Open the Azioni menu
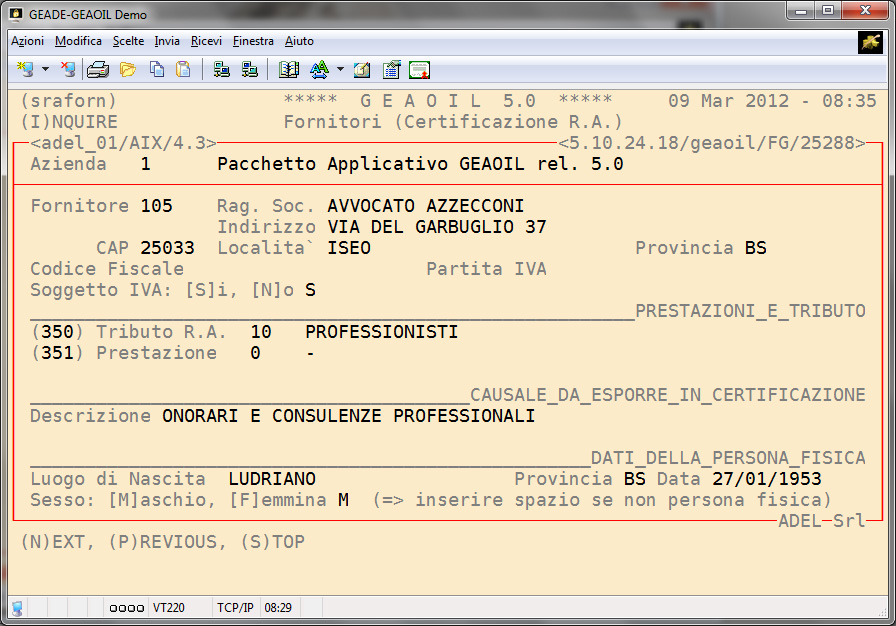The width and height of the screenshot is (896, 626). coord(27,41)
